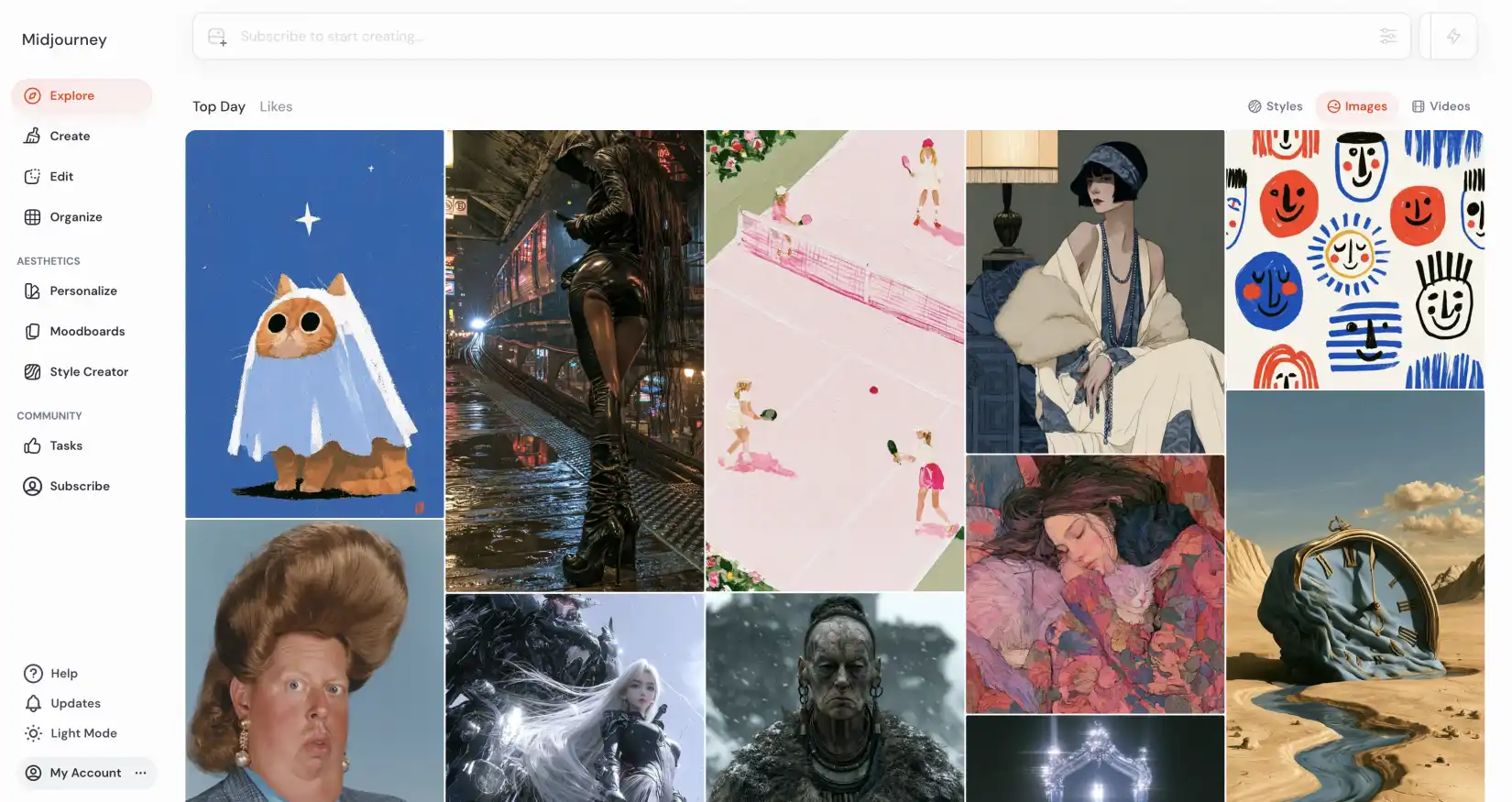The height and width of the screenshot is (802, 1512).
Task: Click the prompt input field
Action: pyautogui.click(x=801, y=37)
